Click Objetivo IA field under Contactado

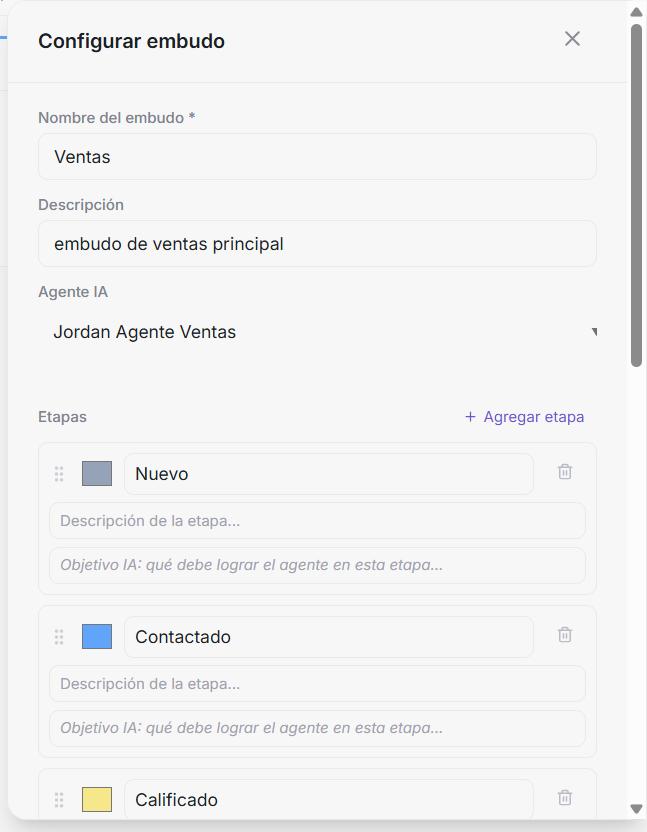click(x=317, y=728)
